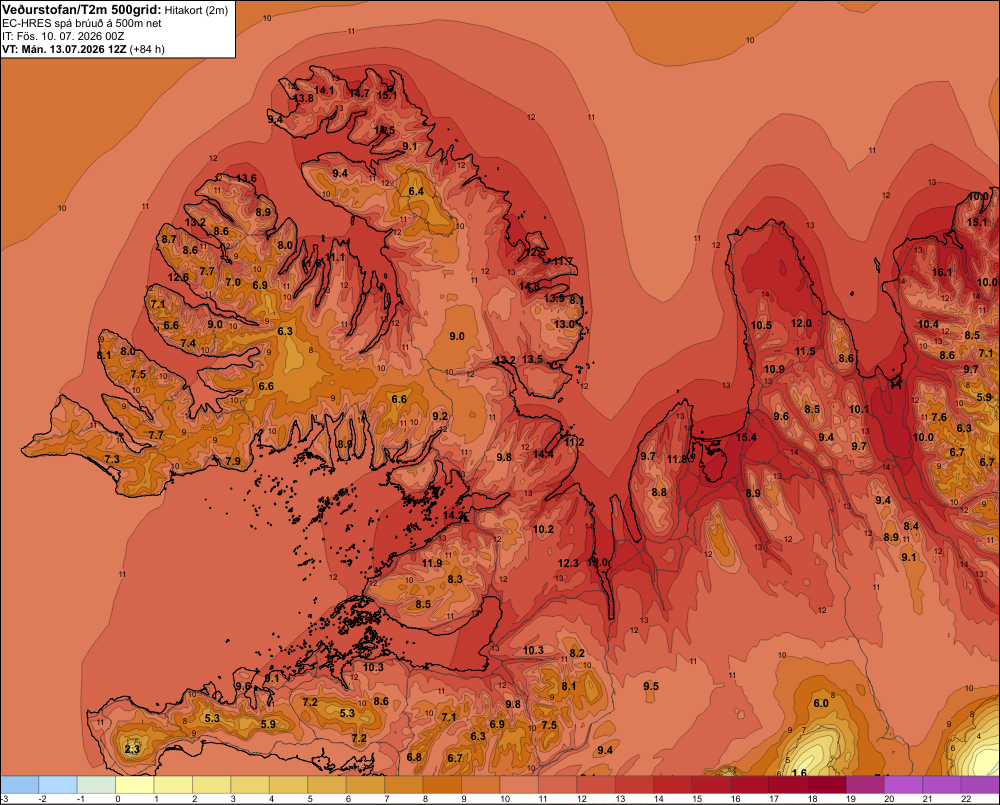Click the 11.8 temperature value on the map
Viewport: 1000px width, 805px height.
pos(677,459)
